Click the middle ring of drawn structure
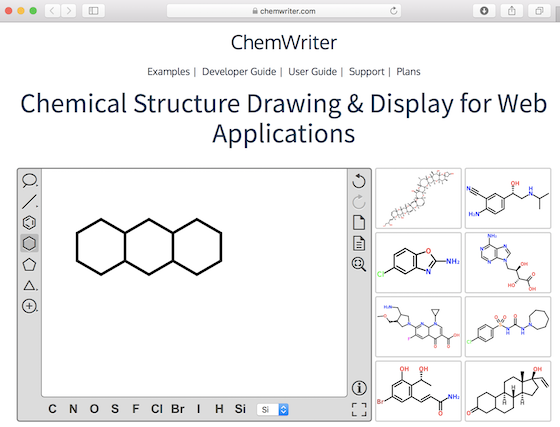Image resolution: width=560 pixels, height=427 pixels. [x=149, y=247]
